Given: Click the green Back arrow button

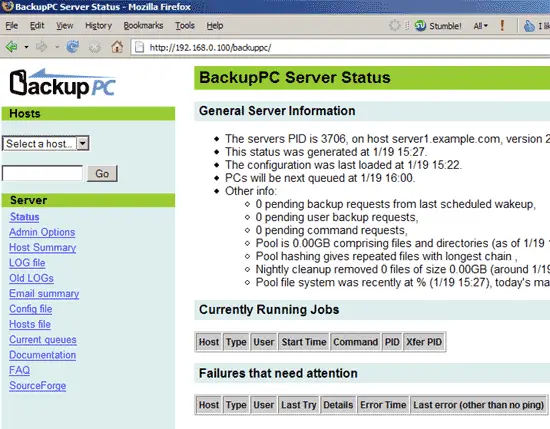Looking at the screenshot, I should (12, 47).
